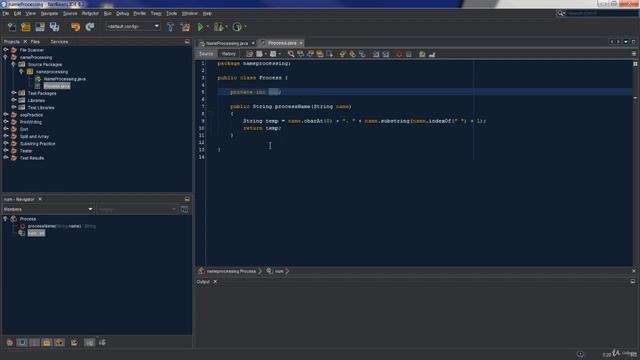The width and height of the screenshot is (640, 360).
Task: Toggle Show Static Members filter in Navigator
Action: 35,342
